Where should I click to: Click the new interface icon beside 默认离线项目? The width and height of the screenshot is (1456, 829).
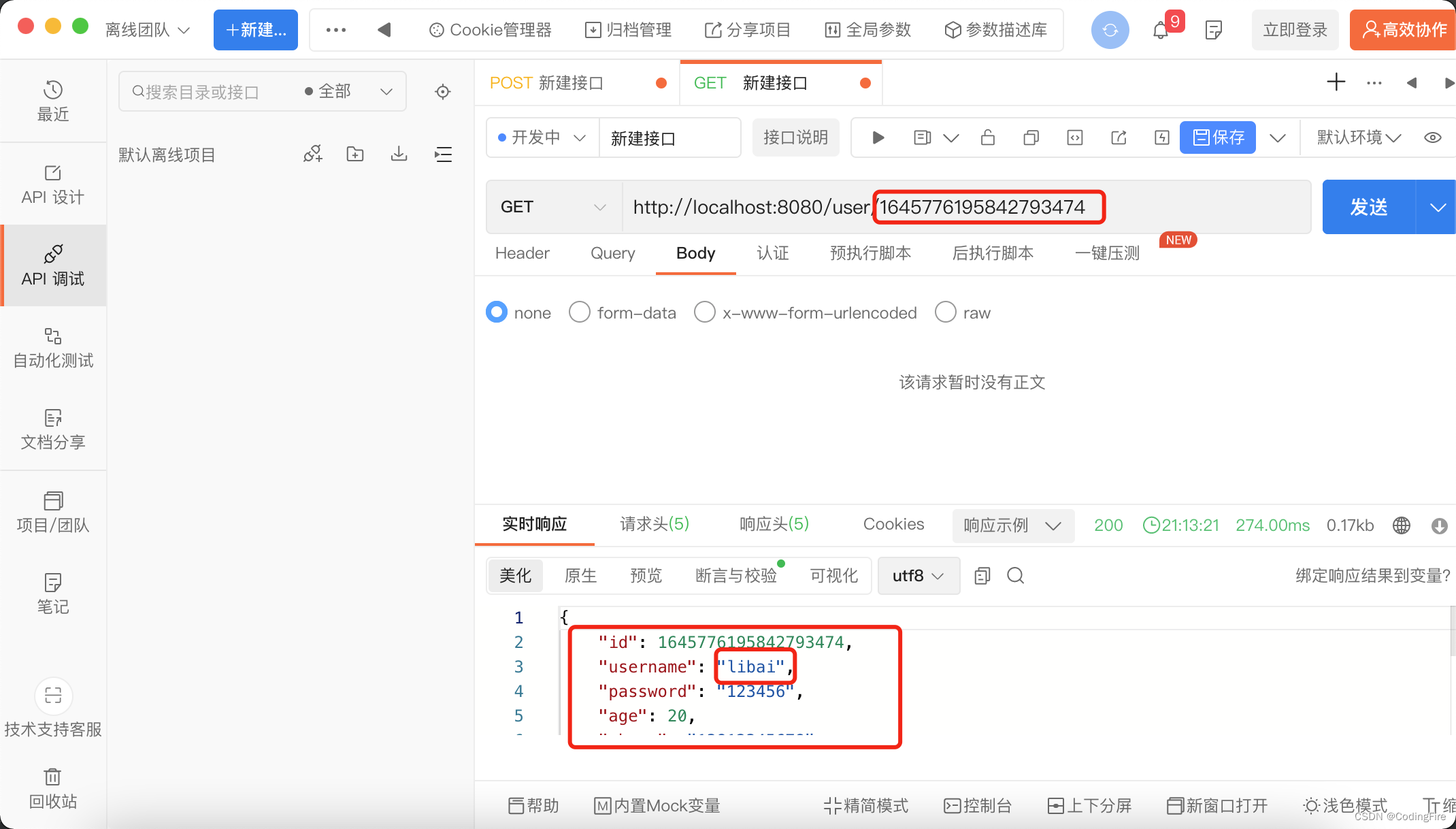point(313,155)
